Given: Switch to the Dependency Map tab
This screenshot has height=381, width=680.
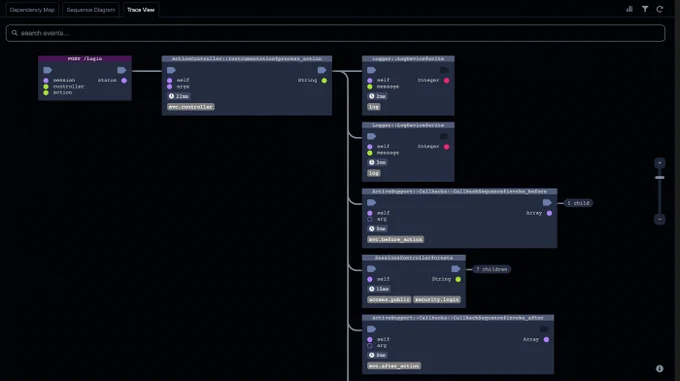Looking at the screenshot, I should click(32, 10).
